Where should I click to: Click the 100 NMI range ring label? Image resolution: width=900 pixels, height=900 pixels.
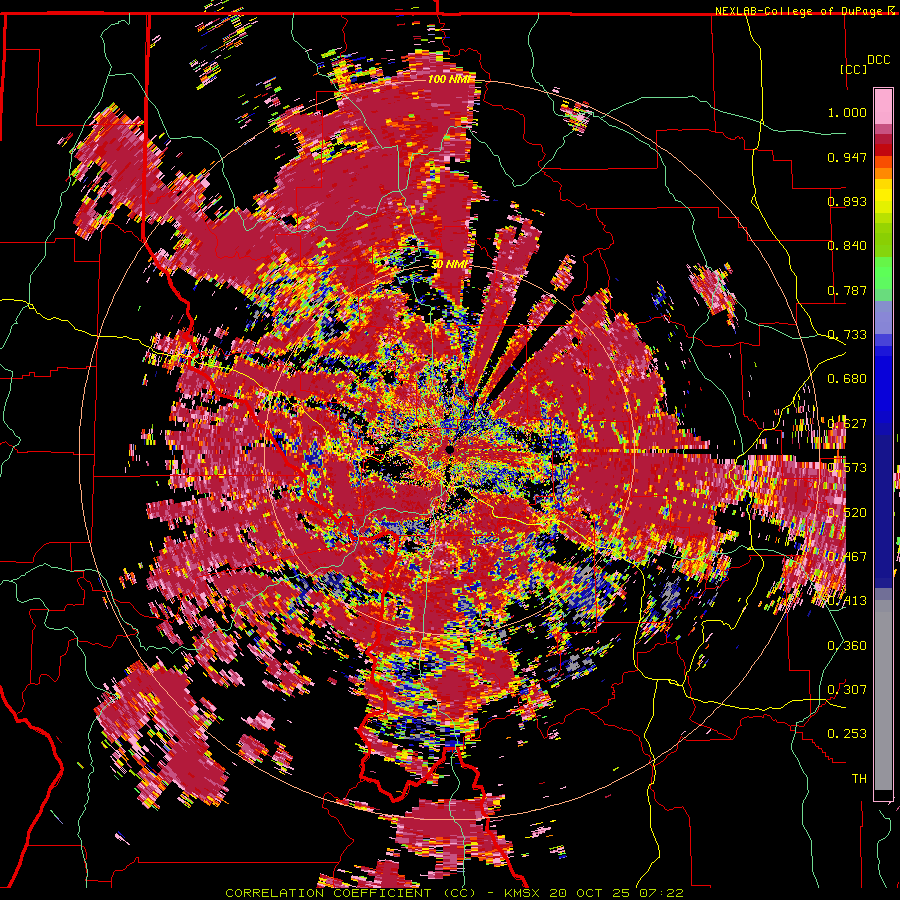(x=448, y=79)
